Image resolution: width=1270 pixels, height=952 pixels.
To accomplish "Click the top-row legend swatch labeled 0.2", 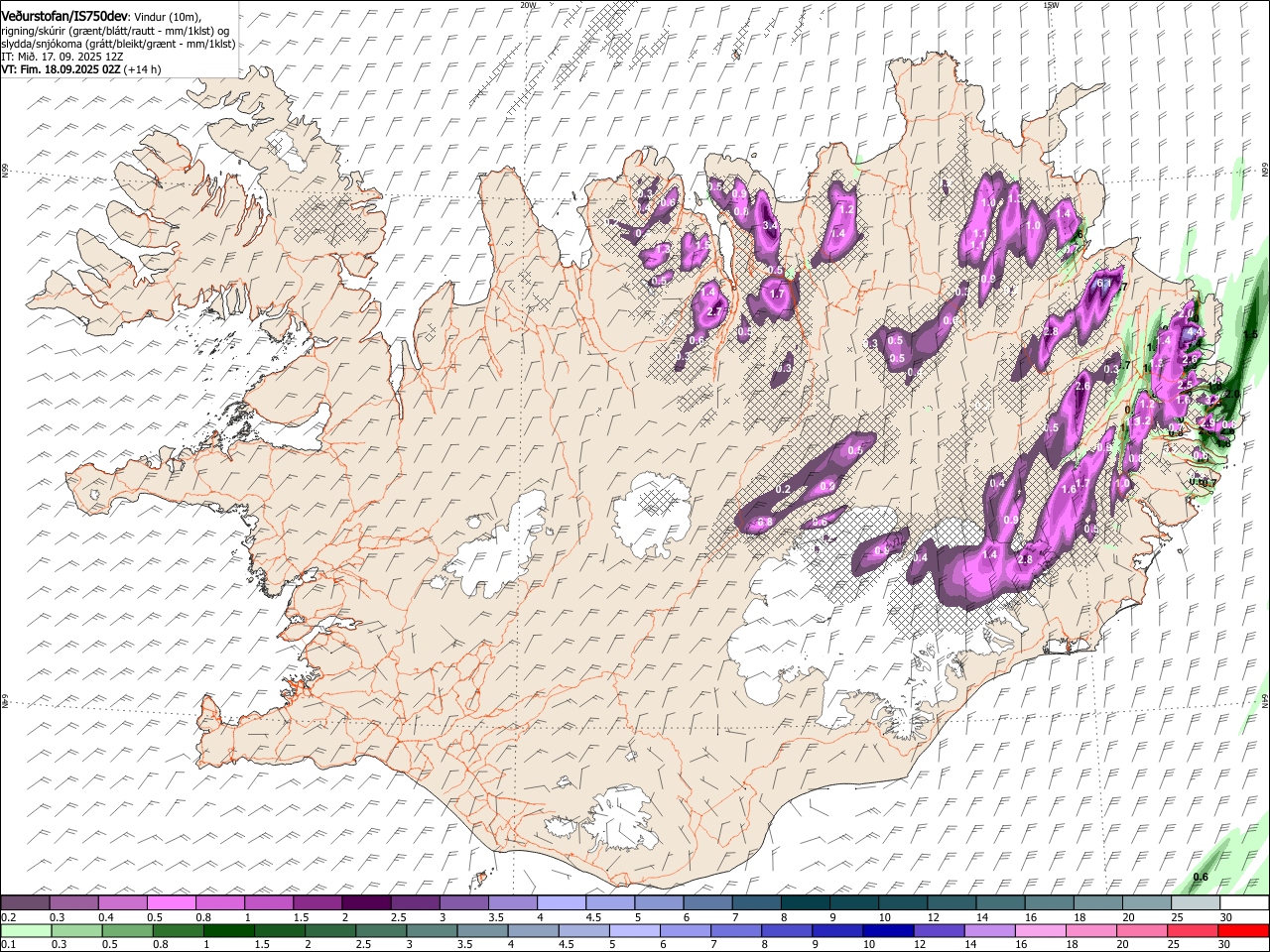I will click(25, 903).
